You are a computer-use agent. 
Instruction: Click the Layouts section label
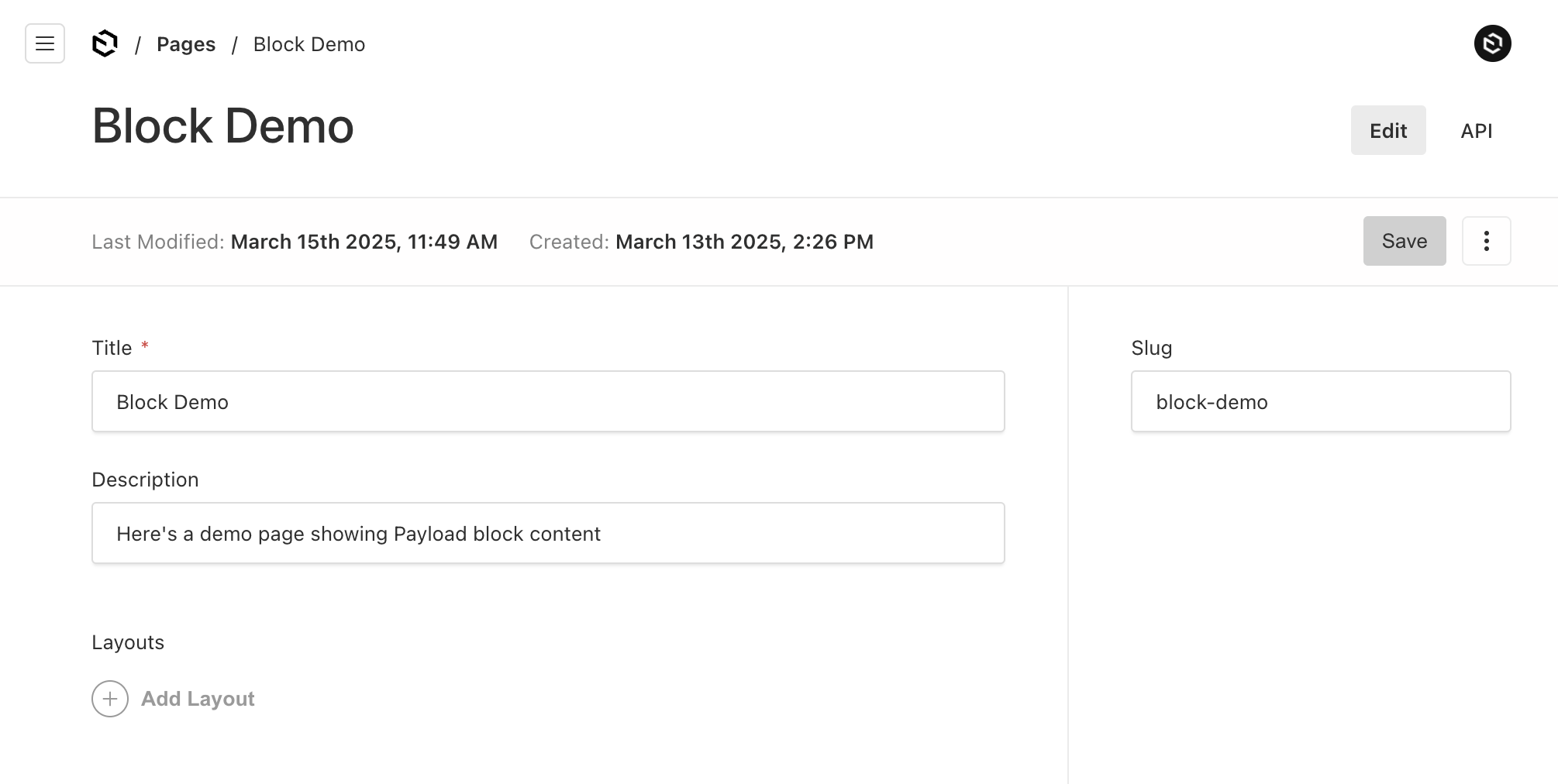click(128, 642)
